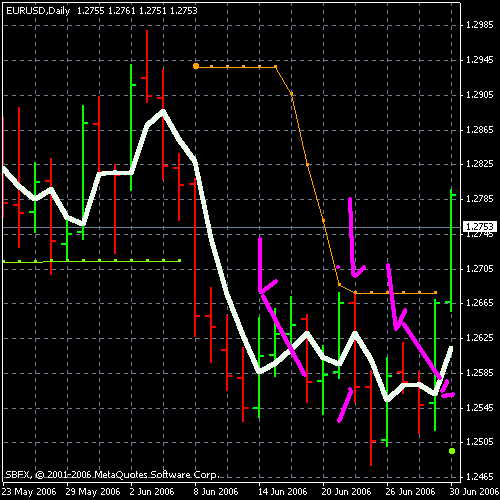Click the 14 Jun 2006 date label
Image resolution: width=500 pixels, height=500 pixels.
pos(283,491)
